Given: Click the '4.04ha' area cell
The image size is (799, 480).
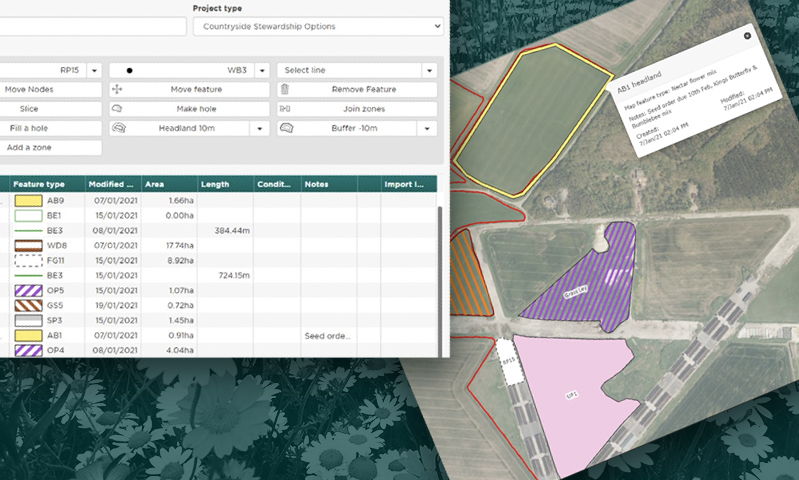Looking at the screenshot, I should point(180,350).
